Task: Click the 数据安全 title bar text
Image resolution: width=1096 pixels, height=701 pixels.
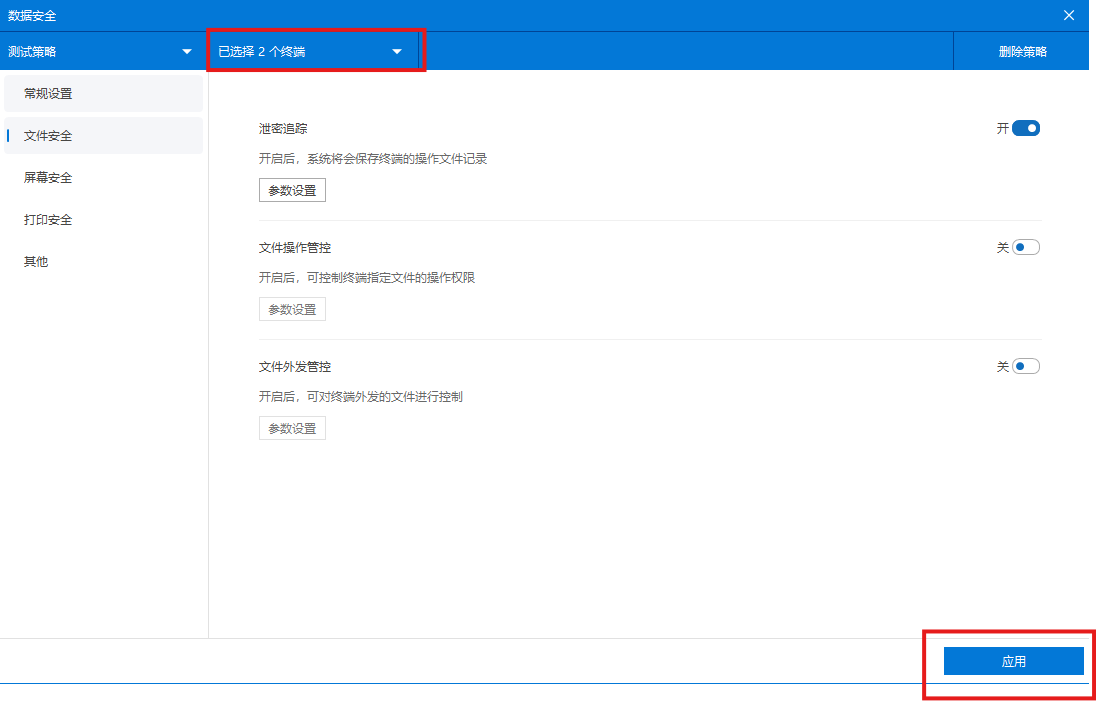Action: (x=34, y=15)
